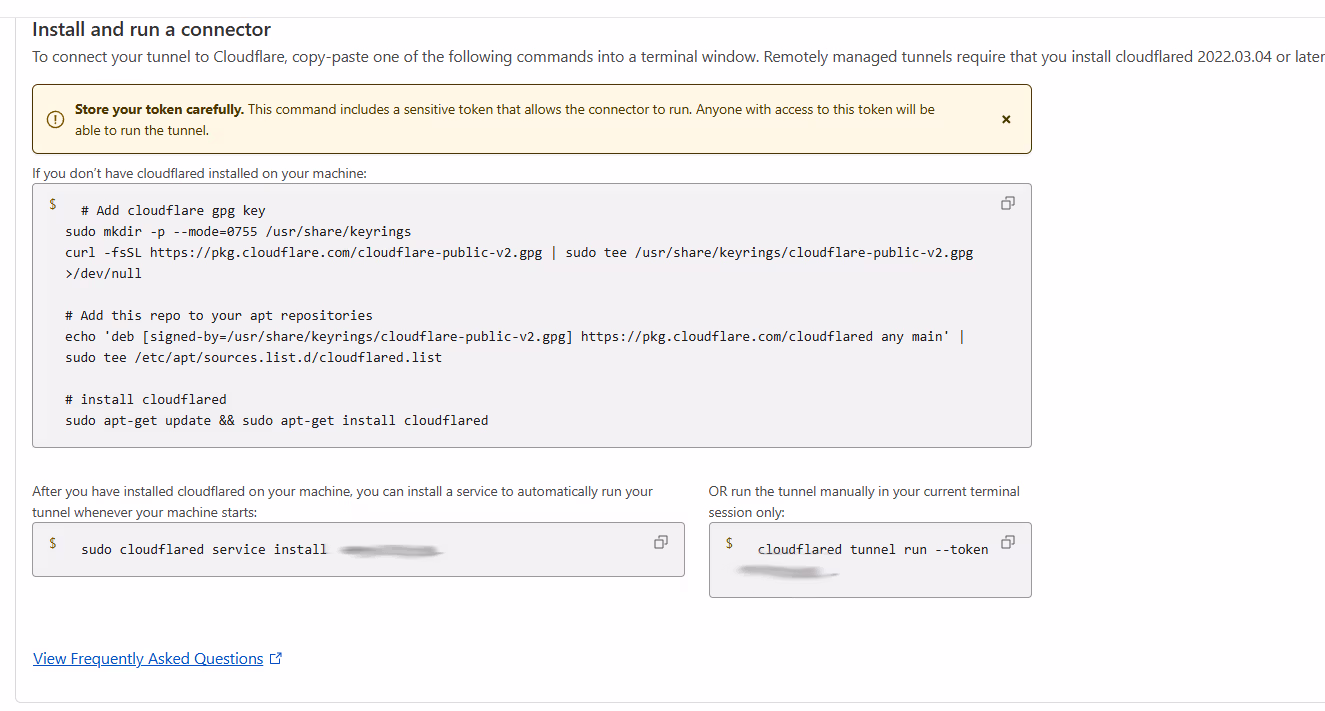Open View Frequently Asked Questions link
Screen dimensions: 1325x711
(x=148, y=659)
